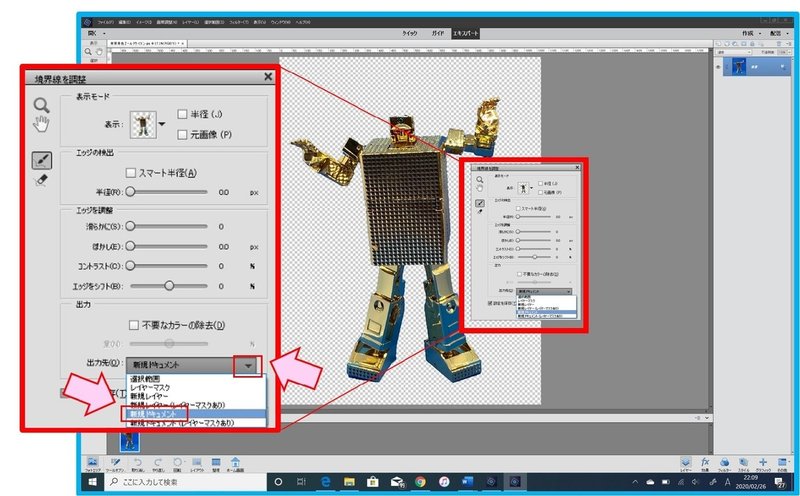Select Hand tool in enlarged 境界線を調整 dialog
Image resolution: width=800 pixels, height=496 pixels.
41,124
